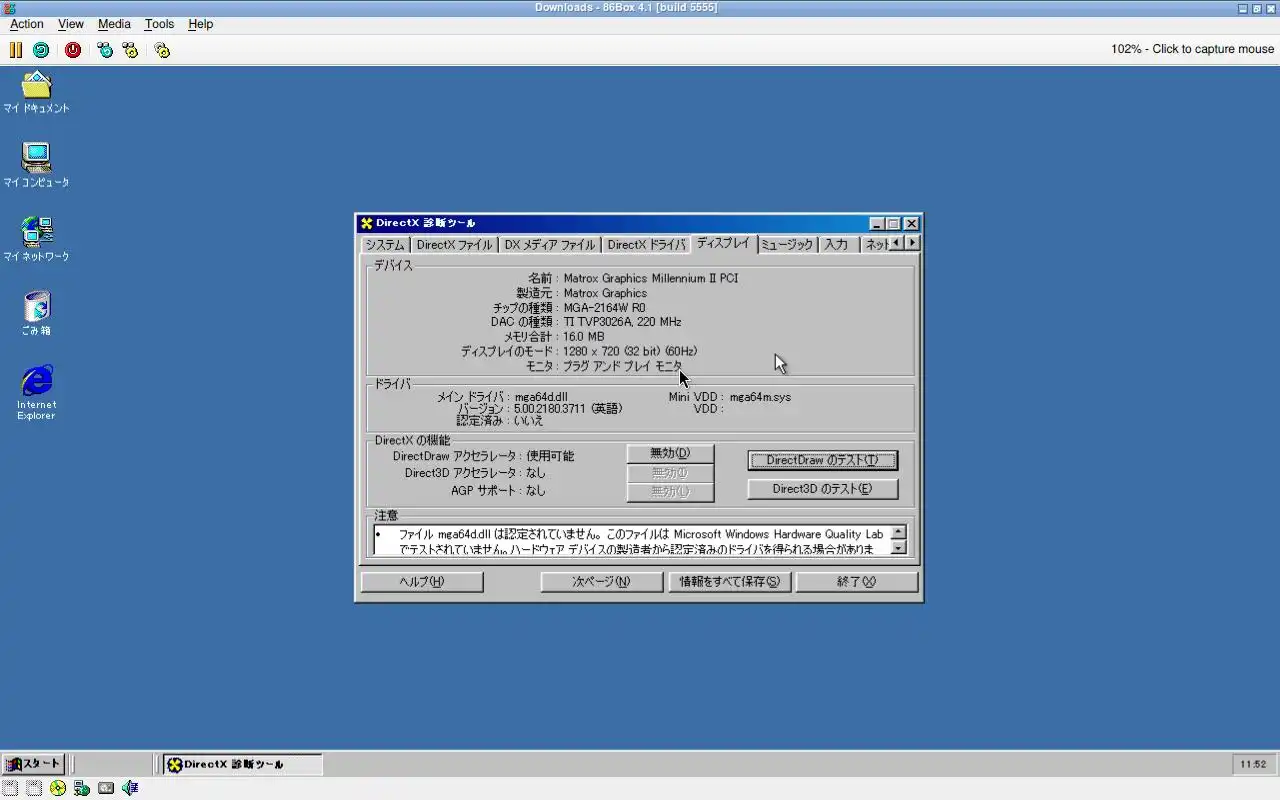The image size is (1280, 800).
Task: Open the View menu
Action: (x=71, y=24)
